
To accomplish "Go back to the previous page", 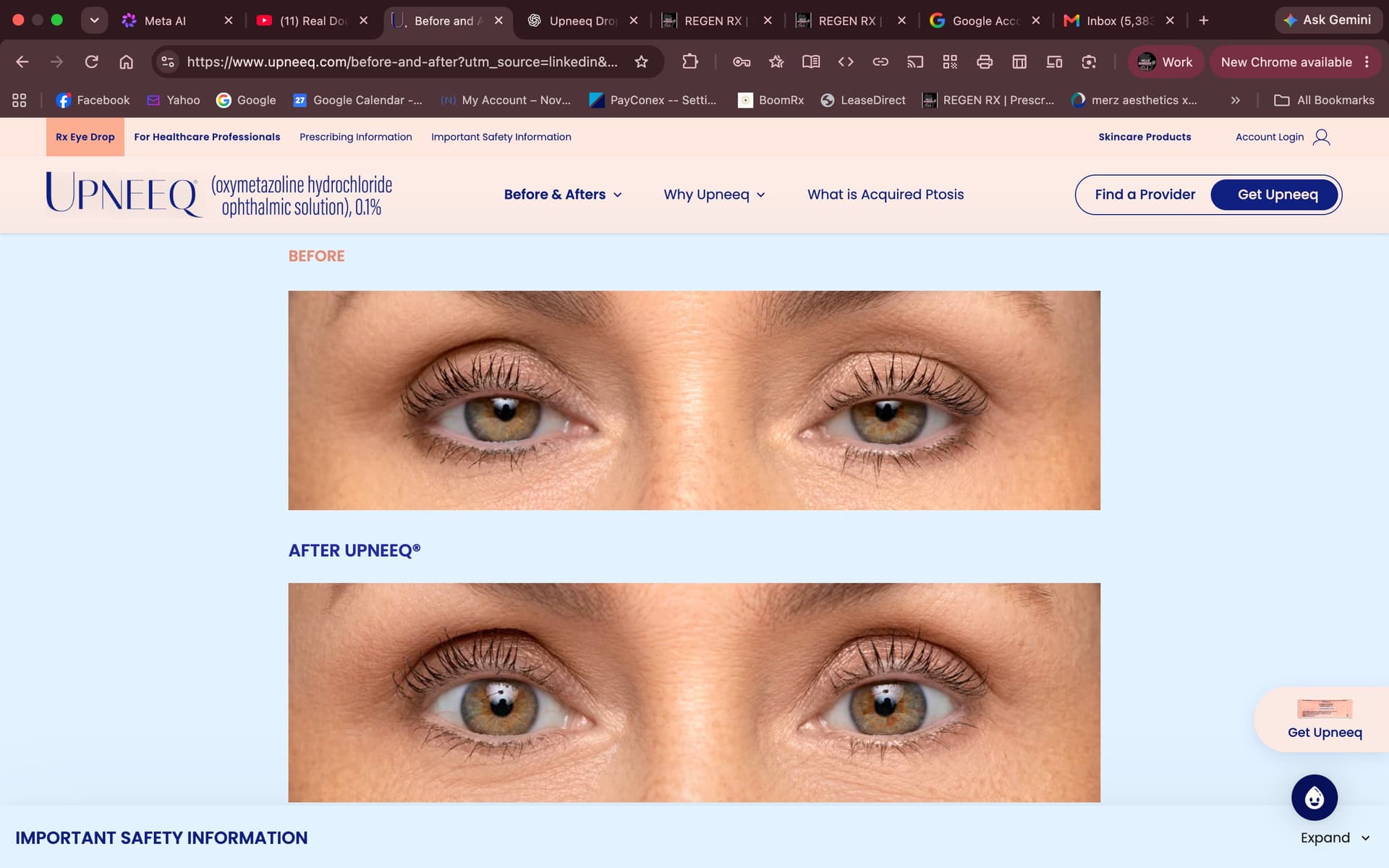I will point(22,62).
